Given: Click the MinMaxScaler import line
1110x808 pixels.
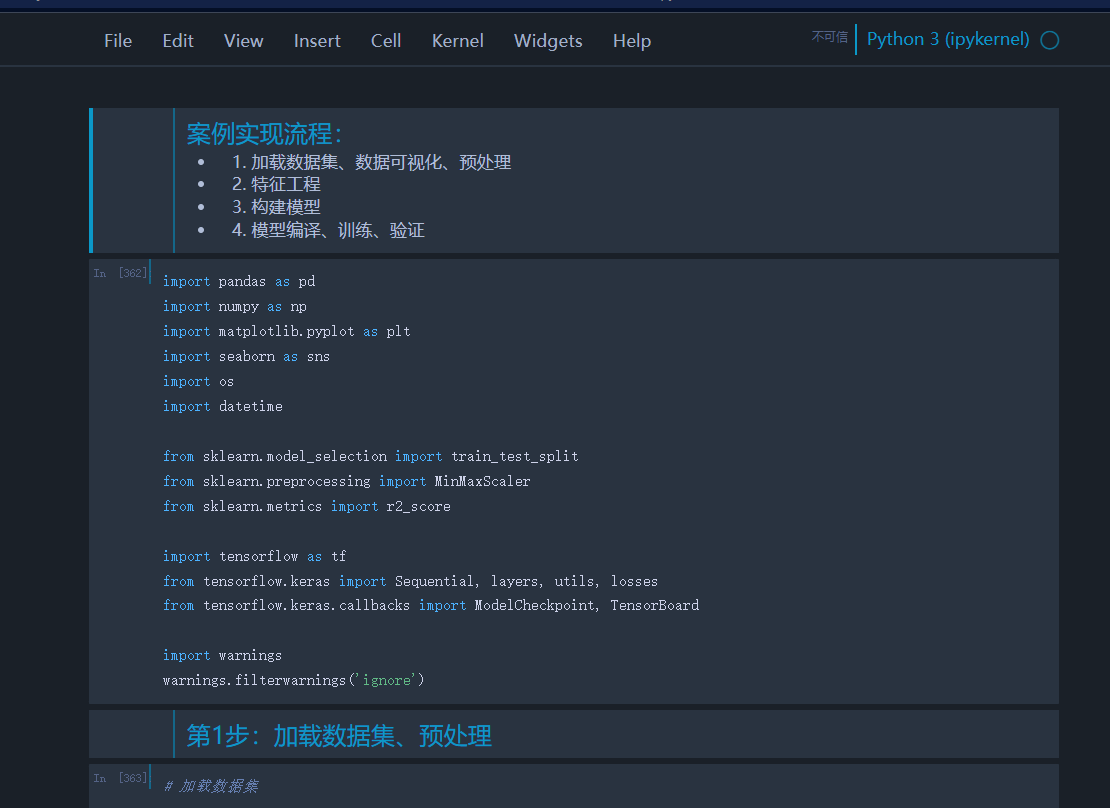Looking at the screenshot, I should pyautogui.click(x=346, y=482).
